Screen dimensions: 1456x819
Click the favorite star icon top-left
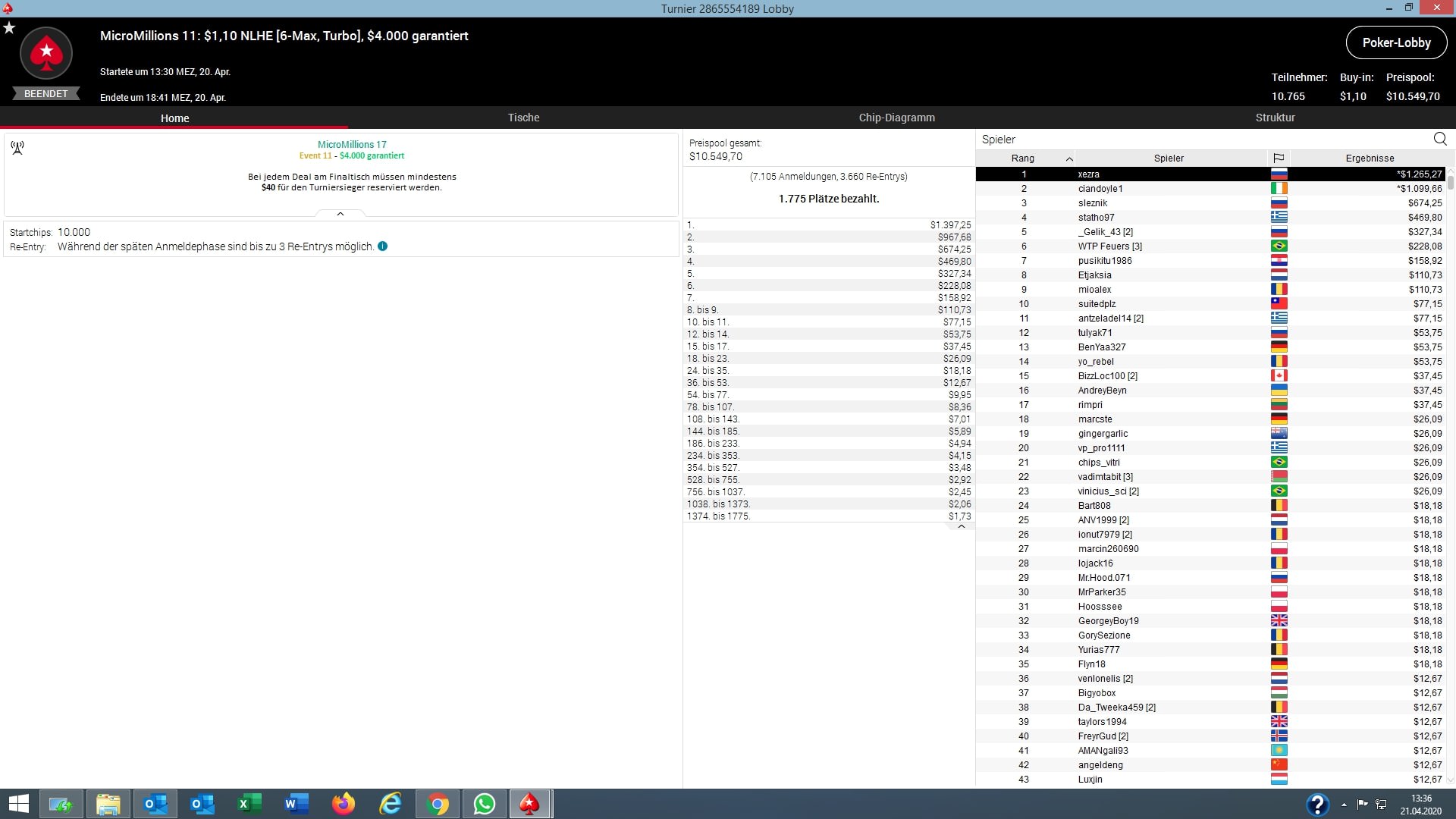tap(9, 28)
